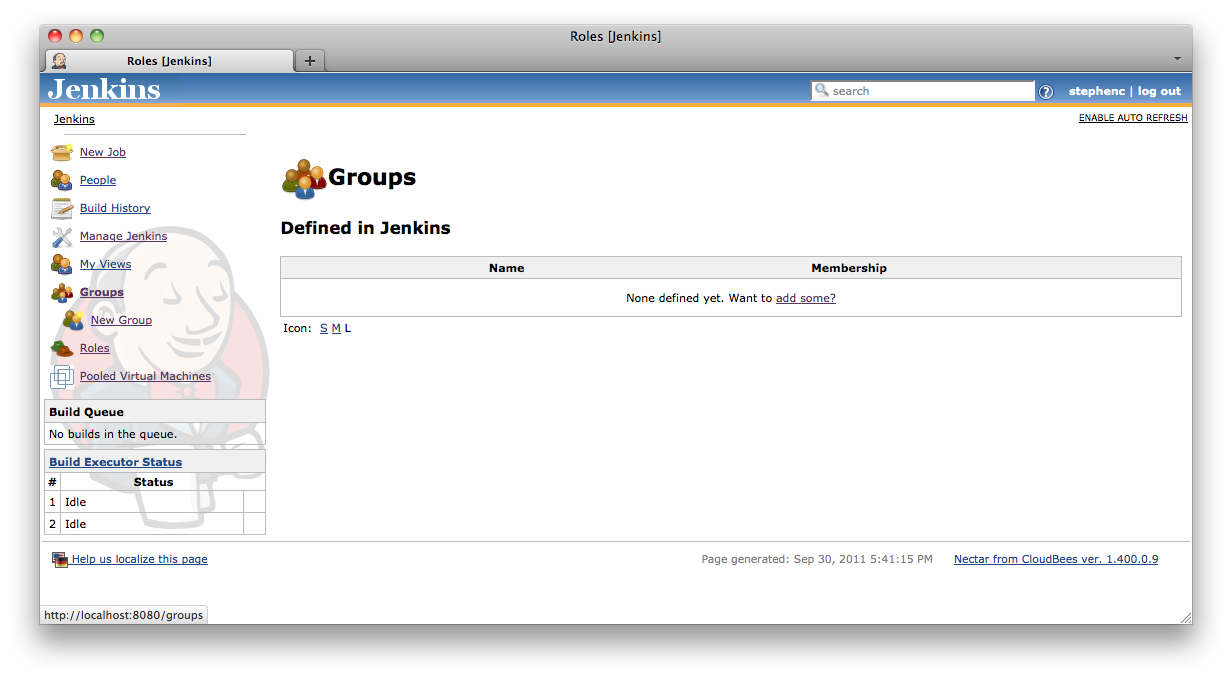Click the My Views icon
This screenshot has height=679, width=1232.
(62, 264)
